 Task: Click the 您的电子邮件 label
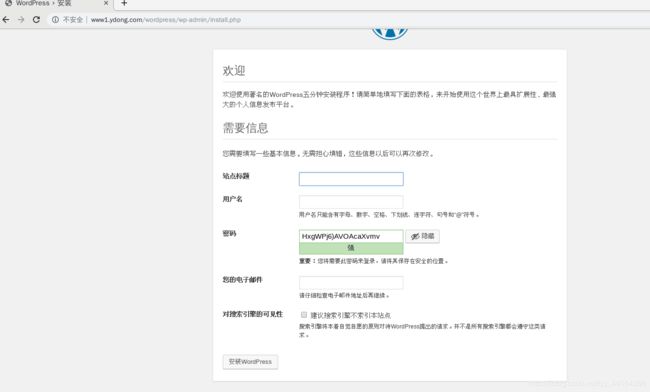243,280
